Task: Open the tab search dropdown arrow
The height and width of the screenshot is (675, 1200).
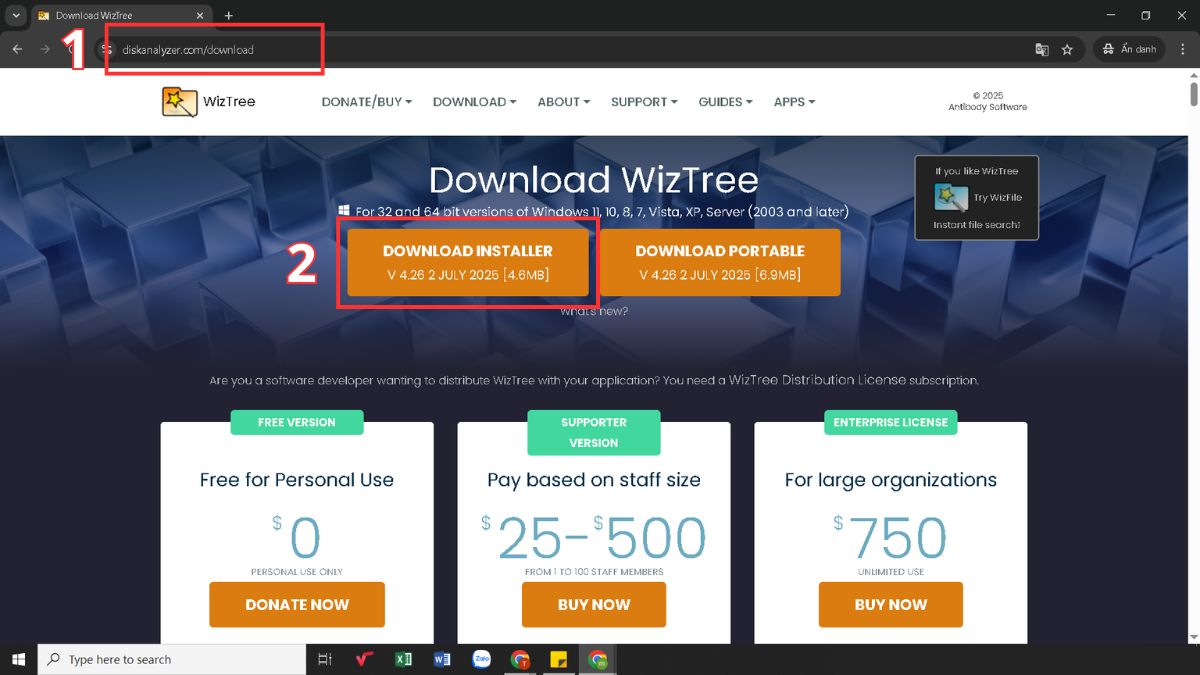Action: pyautogui.click(x=16, y=15)
